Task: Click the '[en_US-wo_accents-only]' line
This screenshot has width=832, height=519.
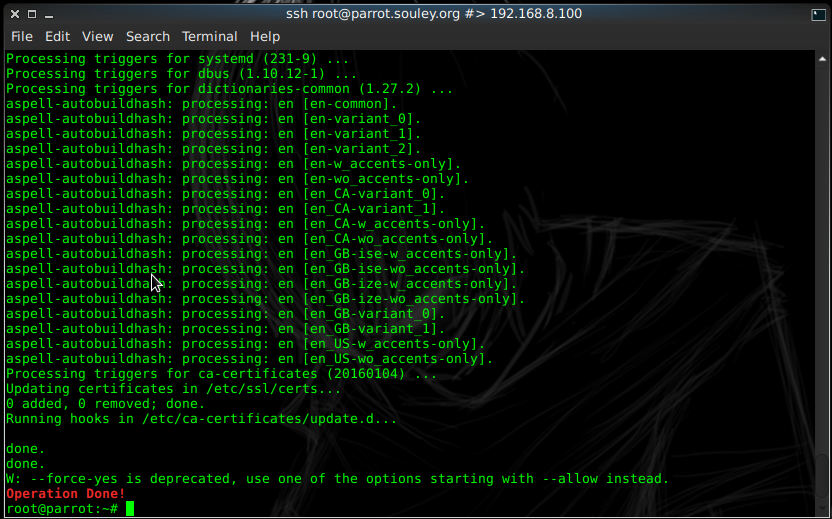Action: point(249,359)
